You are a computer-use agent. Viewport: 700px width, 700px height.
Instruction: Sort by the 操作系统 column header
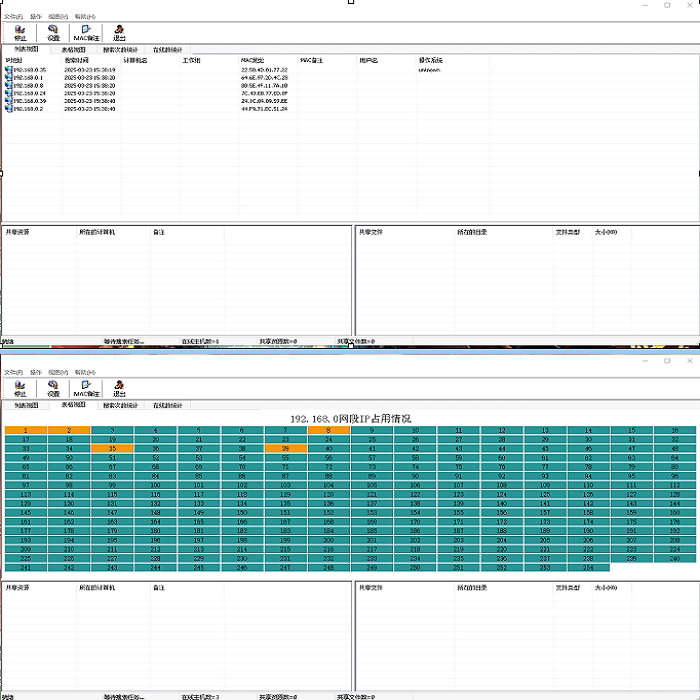(x=453, y=60)
